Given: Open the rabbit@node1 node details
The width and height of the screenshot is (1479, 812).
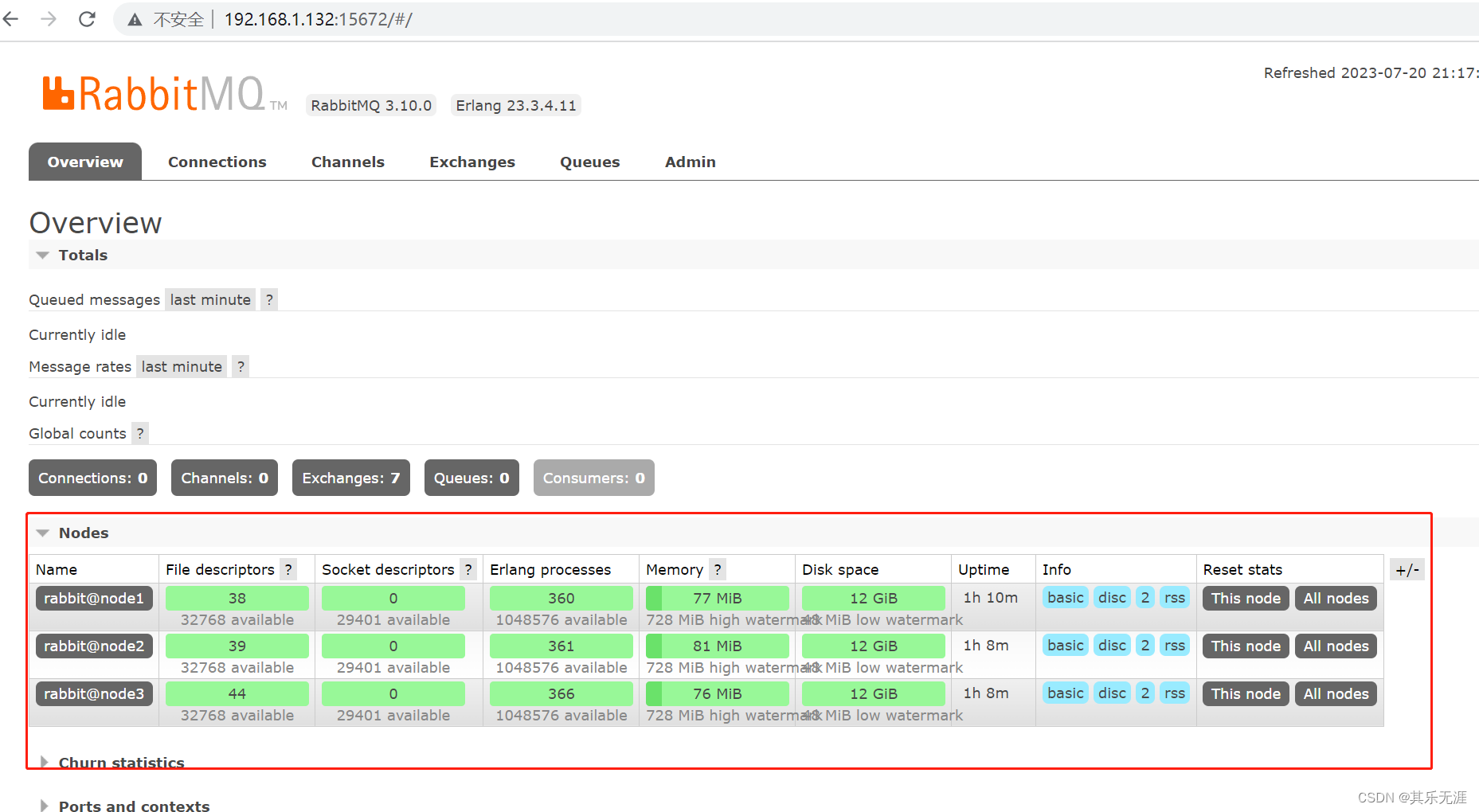Looking at the screenshot, I should click(x=94, y=598).
